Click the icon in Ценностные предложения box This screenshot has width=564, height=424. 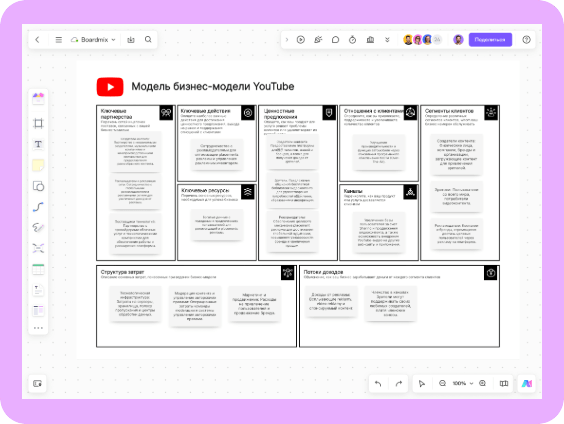329,113
